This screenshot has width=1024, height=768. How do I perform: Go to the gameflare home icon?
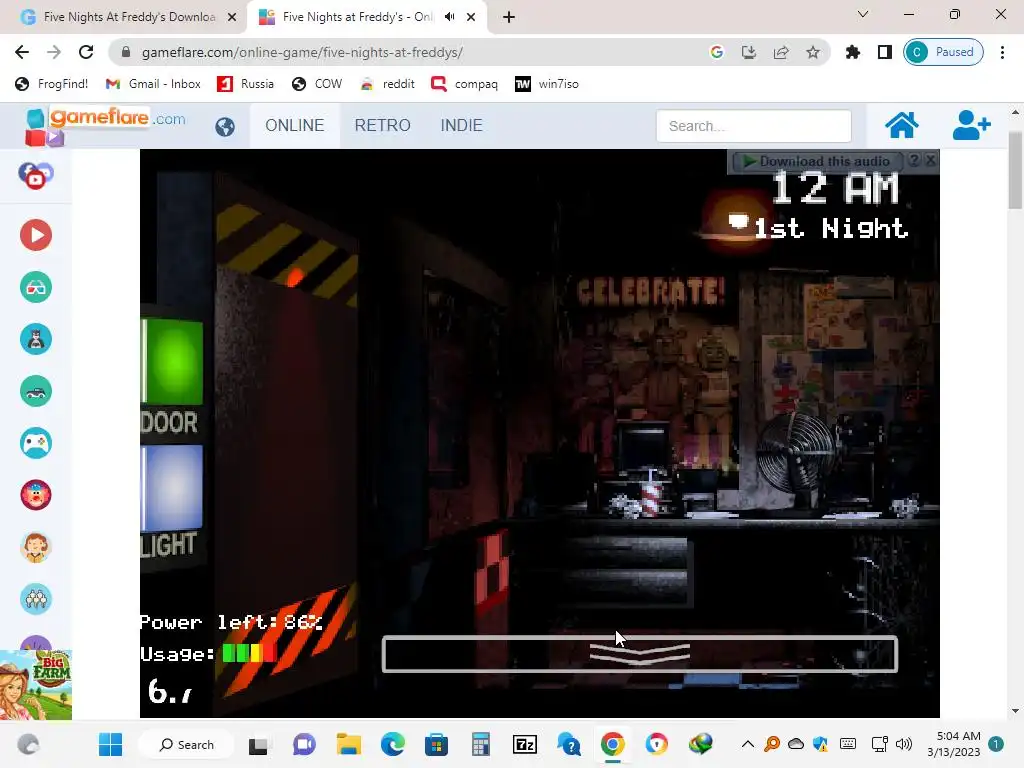tap(901, 125)
